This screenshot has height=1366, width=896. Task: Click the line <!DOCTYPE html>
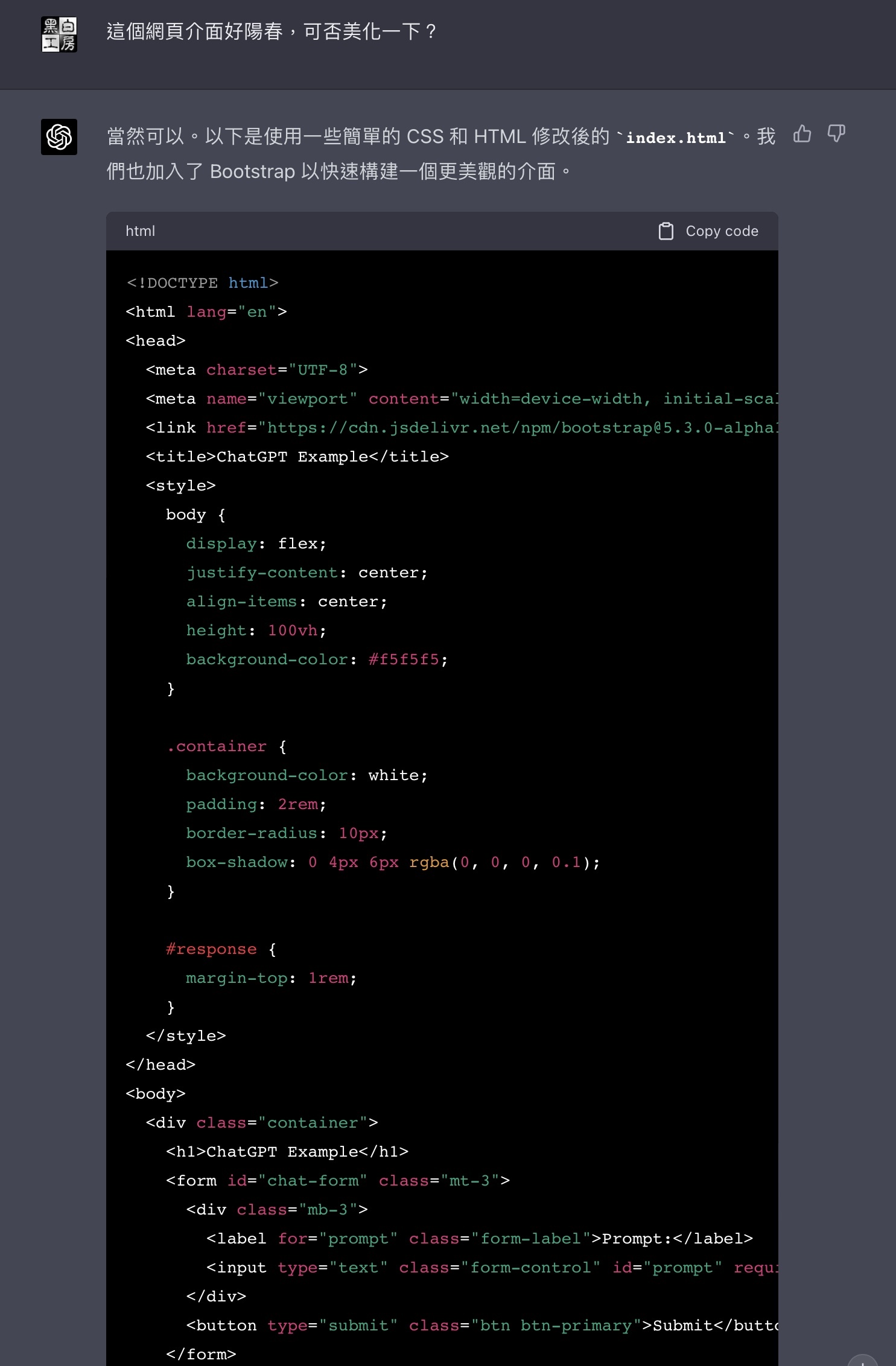202,283
